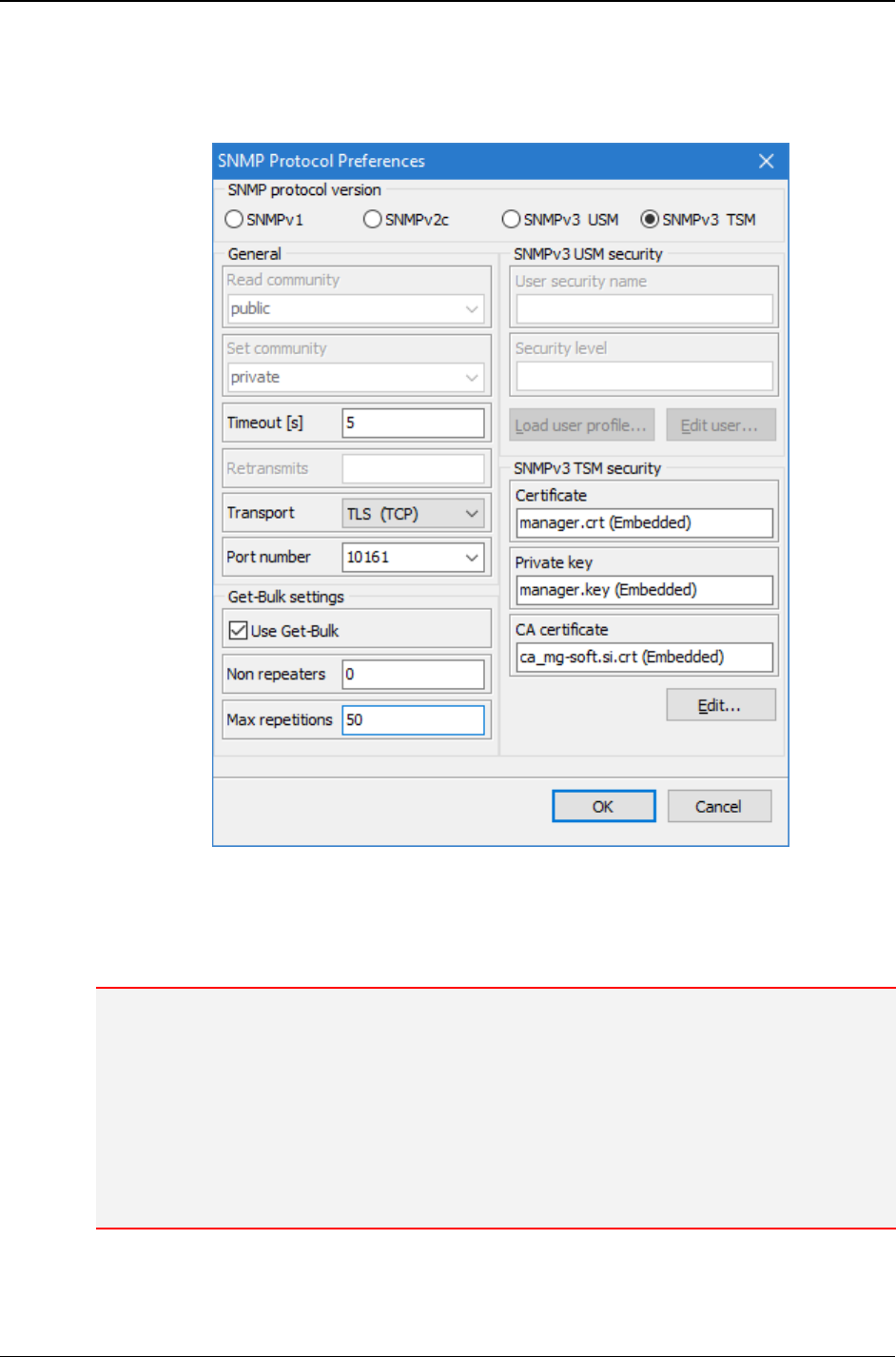Viewport: 896px width, 1357px height.
Task: Open the Read community dropdown
Action: click(x=472, y=308)
